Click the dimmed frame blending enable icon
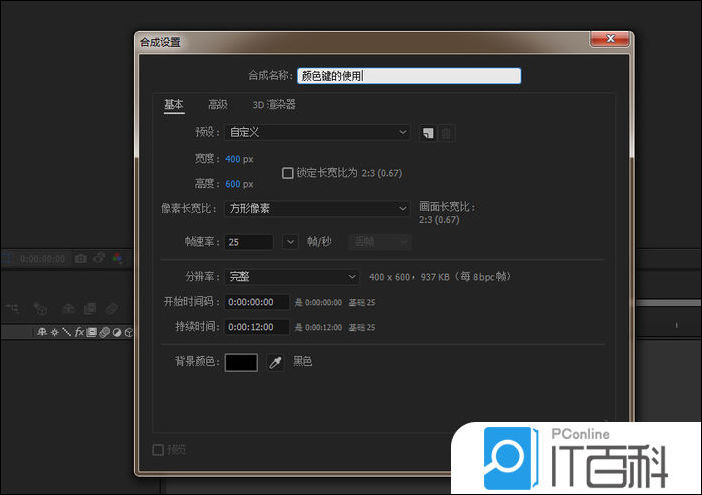The width and height of the screenshot is (702, 495). pos(90,308)
